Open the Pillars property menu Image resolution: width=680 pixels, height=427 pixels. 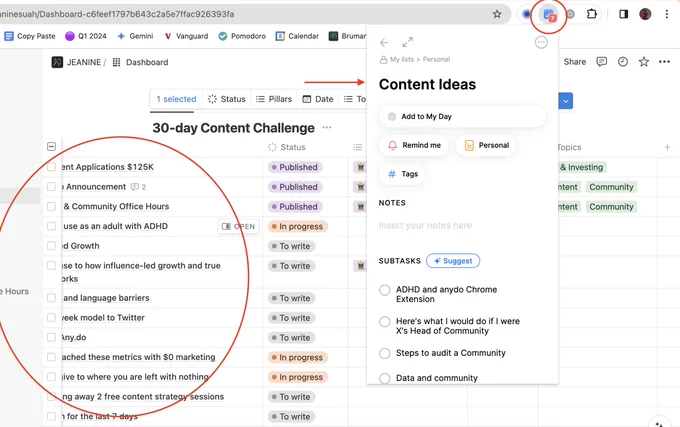click(274, 99)
